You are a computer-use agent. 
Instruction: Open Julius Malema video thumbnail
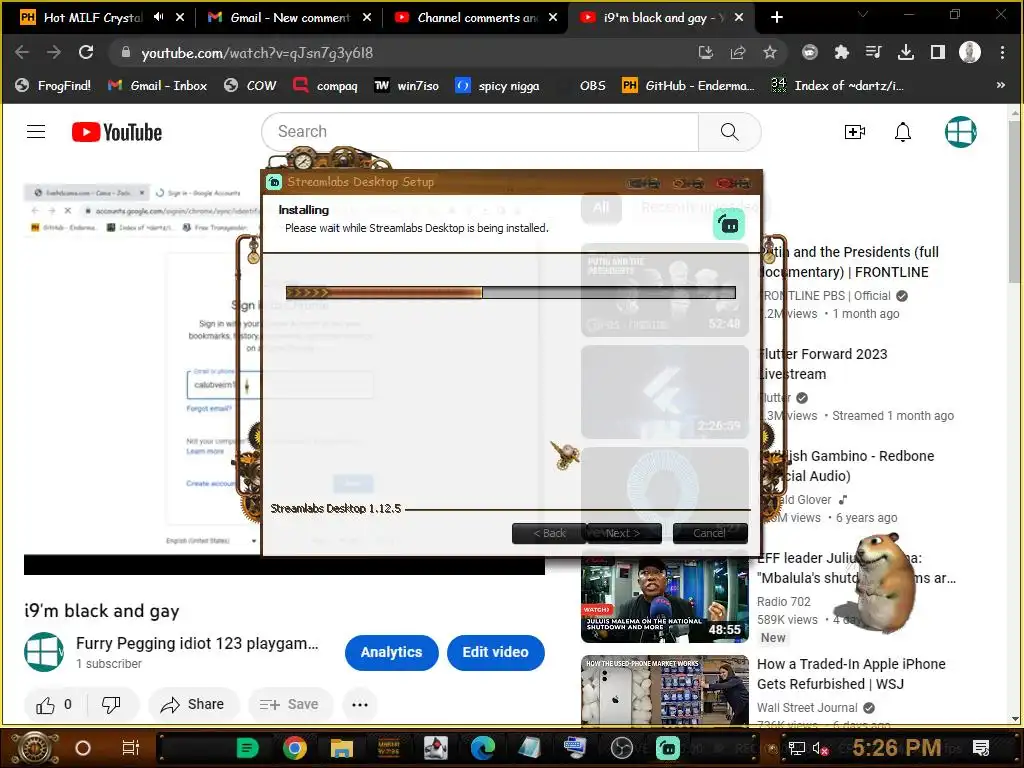tap(665, 598)
